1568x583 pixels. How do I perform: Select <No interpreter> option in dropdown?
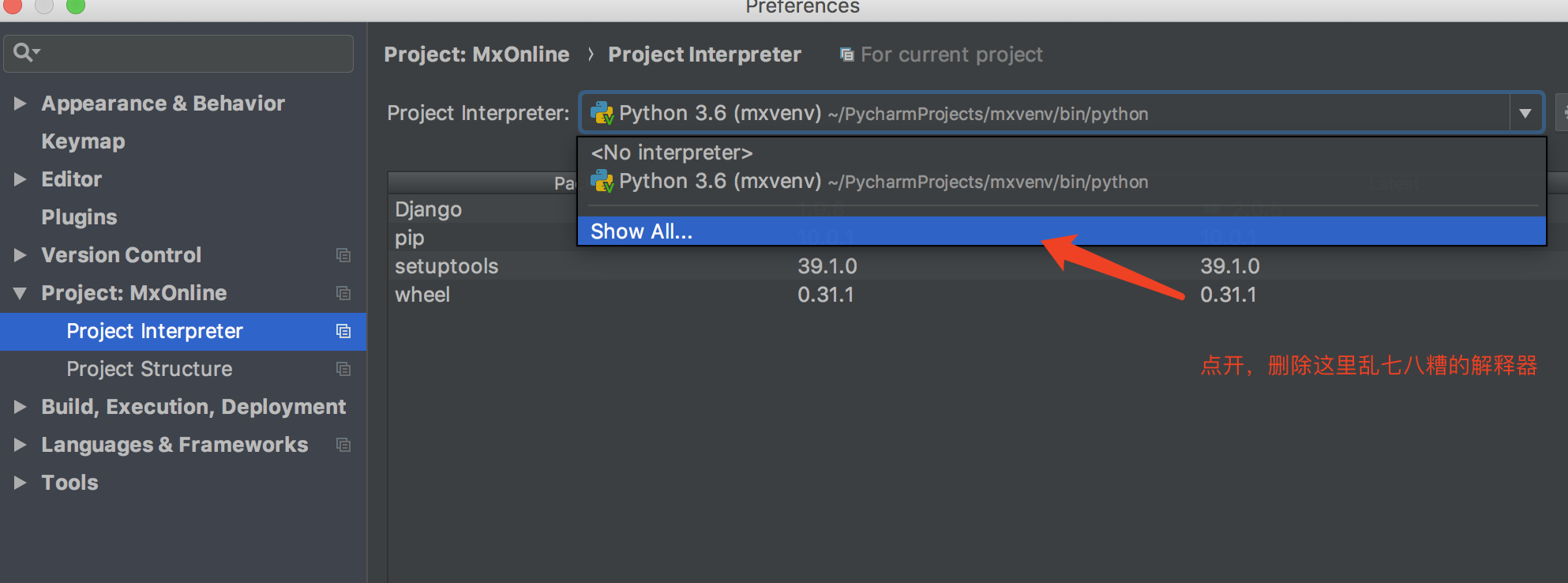point(672,152)
